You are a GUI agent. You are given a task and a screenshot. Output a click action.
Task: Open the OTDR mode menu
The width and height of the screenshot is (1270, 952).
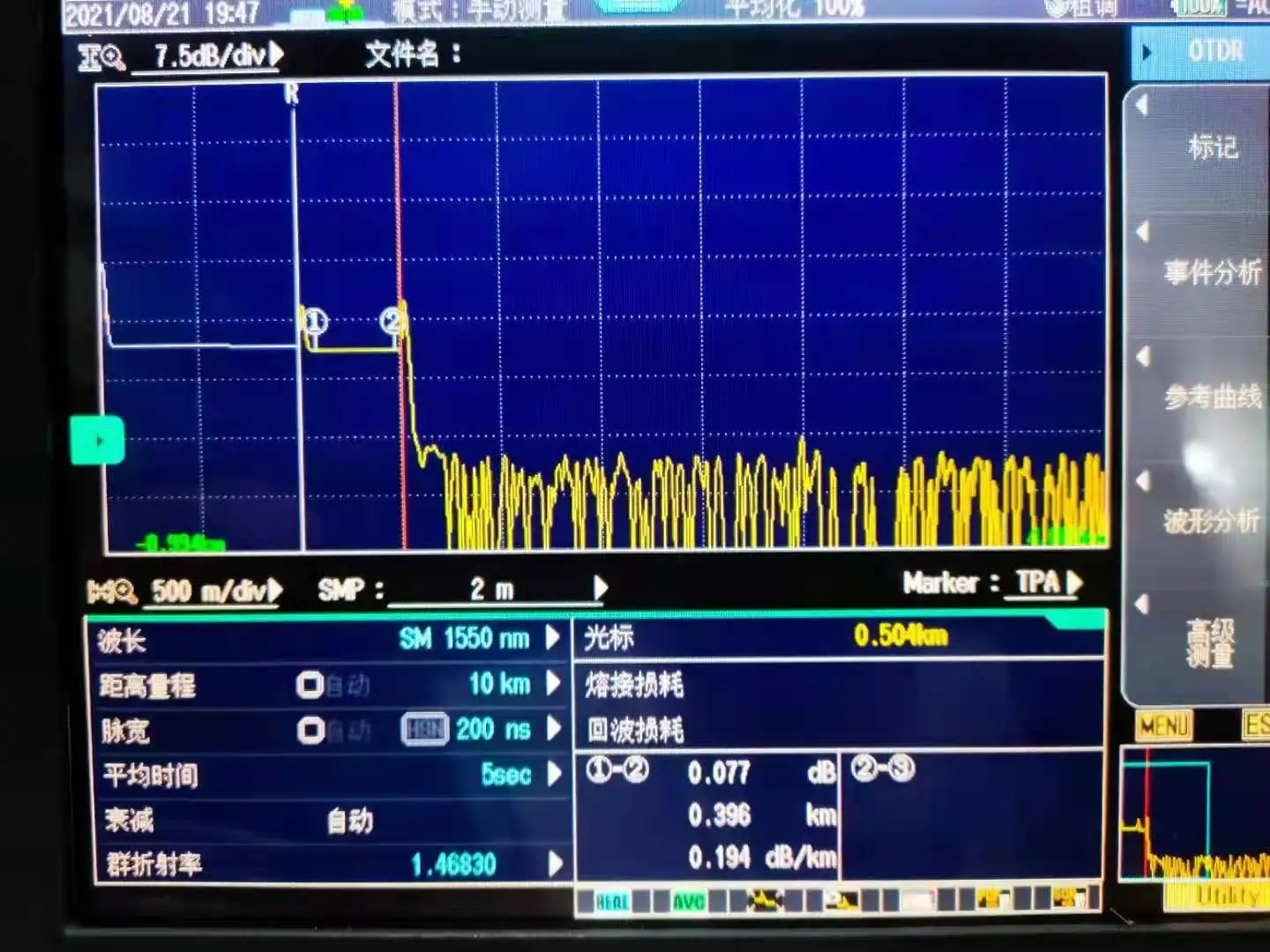coord(1201,52)
